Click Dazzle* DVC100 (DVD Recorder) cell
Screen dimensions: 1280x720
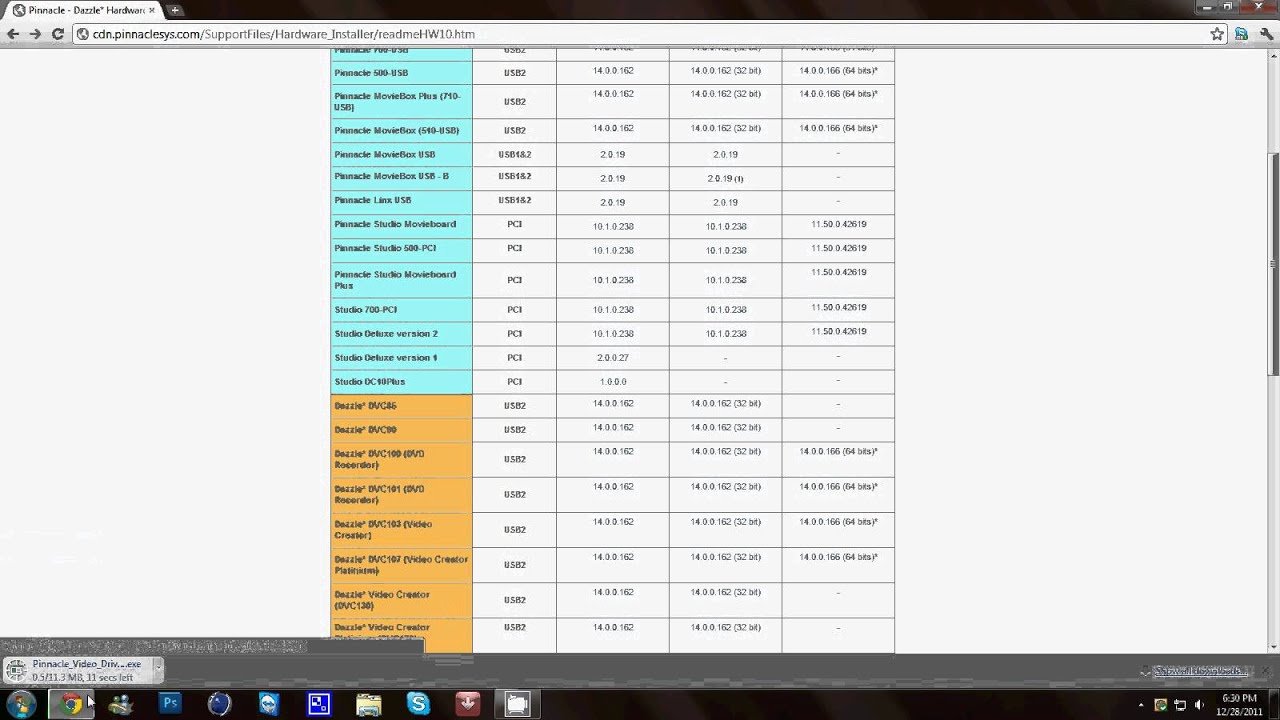401,460
